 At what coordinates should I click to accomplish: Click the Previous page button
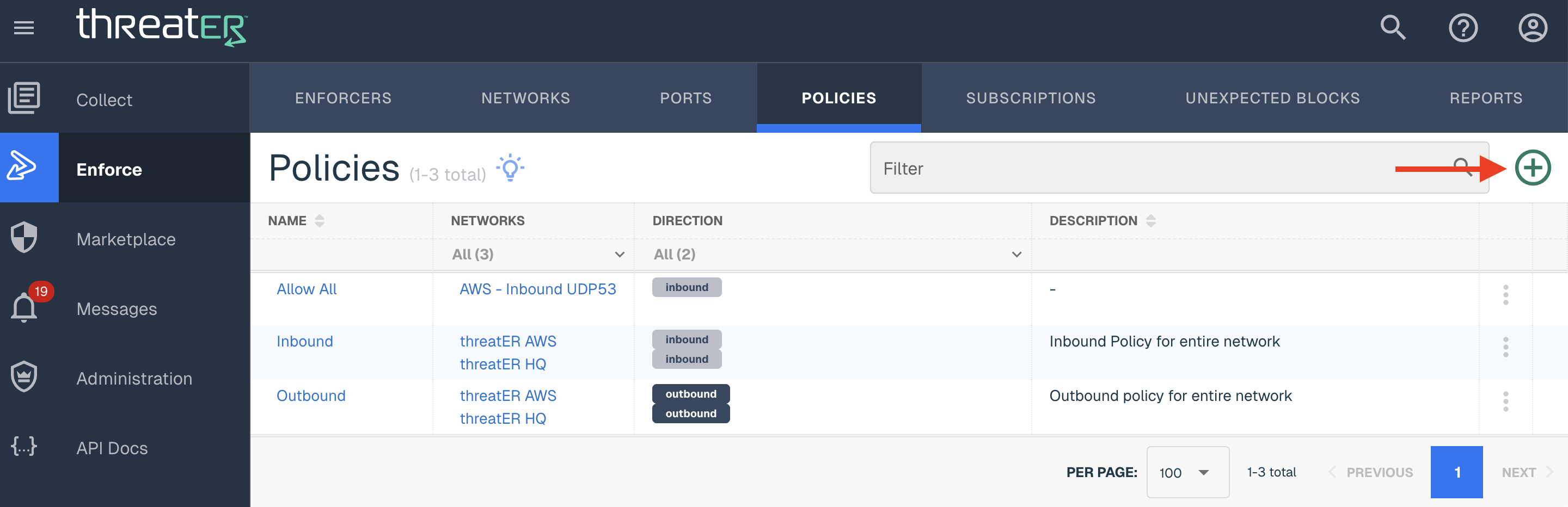click(1371, 472)
